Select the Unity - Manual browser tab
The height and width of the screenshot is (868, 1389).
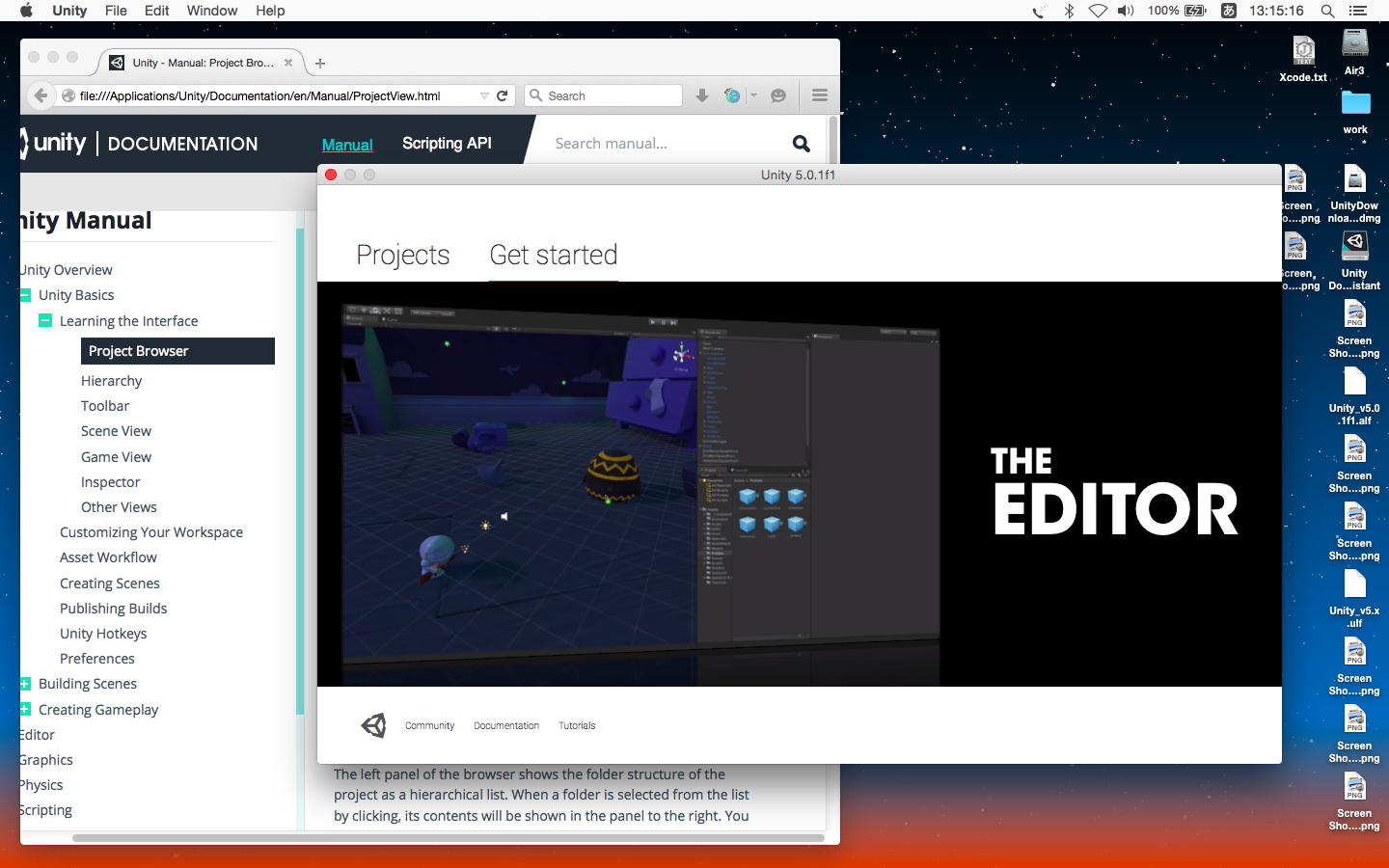tap(203, 63)
